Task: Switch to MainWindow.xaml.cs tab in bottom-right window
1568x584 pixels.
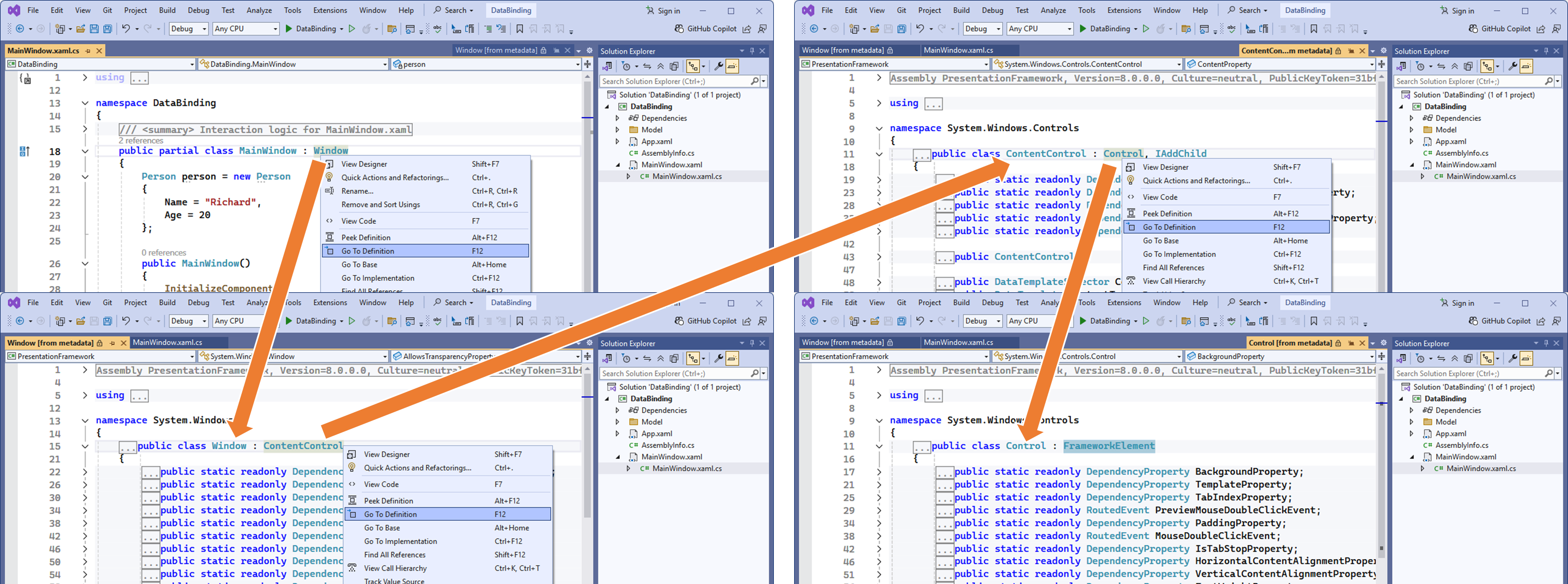Action: pos(958,343)
